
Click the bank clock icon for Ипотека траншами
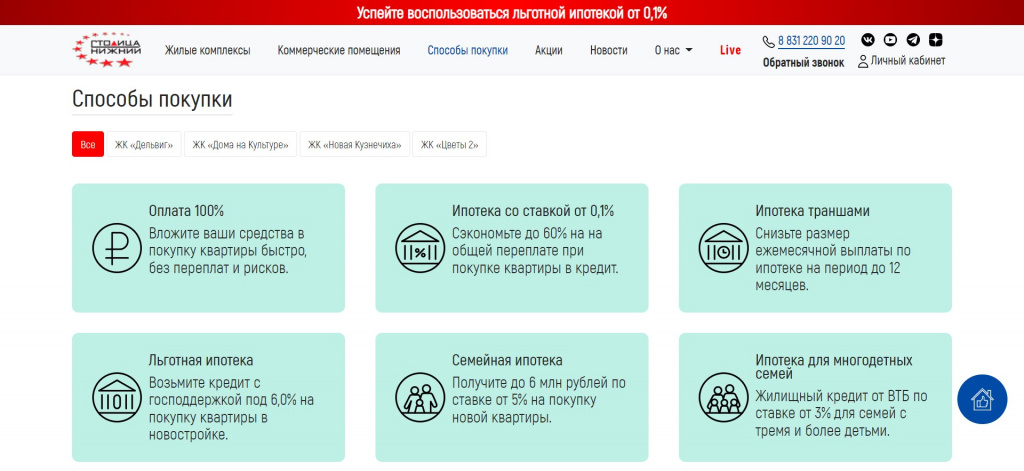pos(724,248)
